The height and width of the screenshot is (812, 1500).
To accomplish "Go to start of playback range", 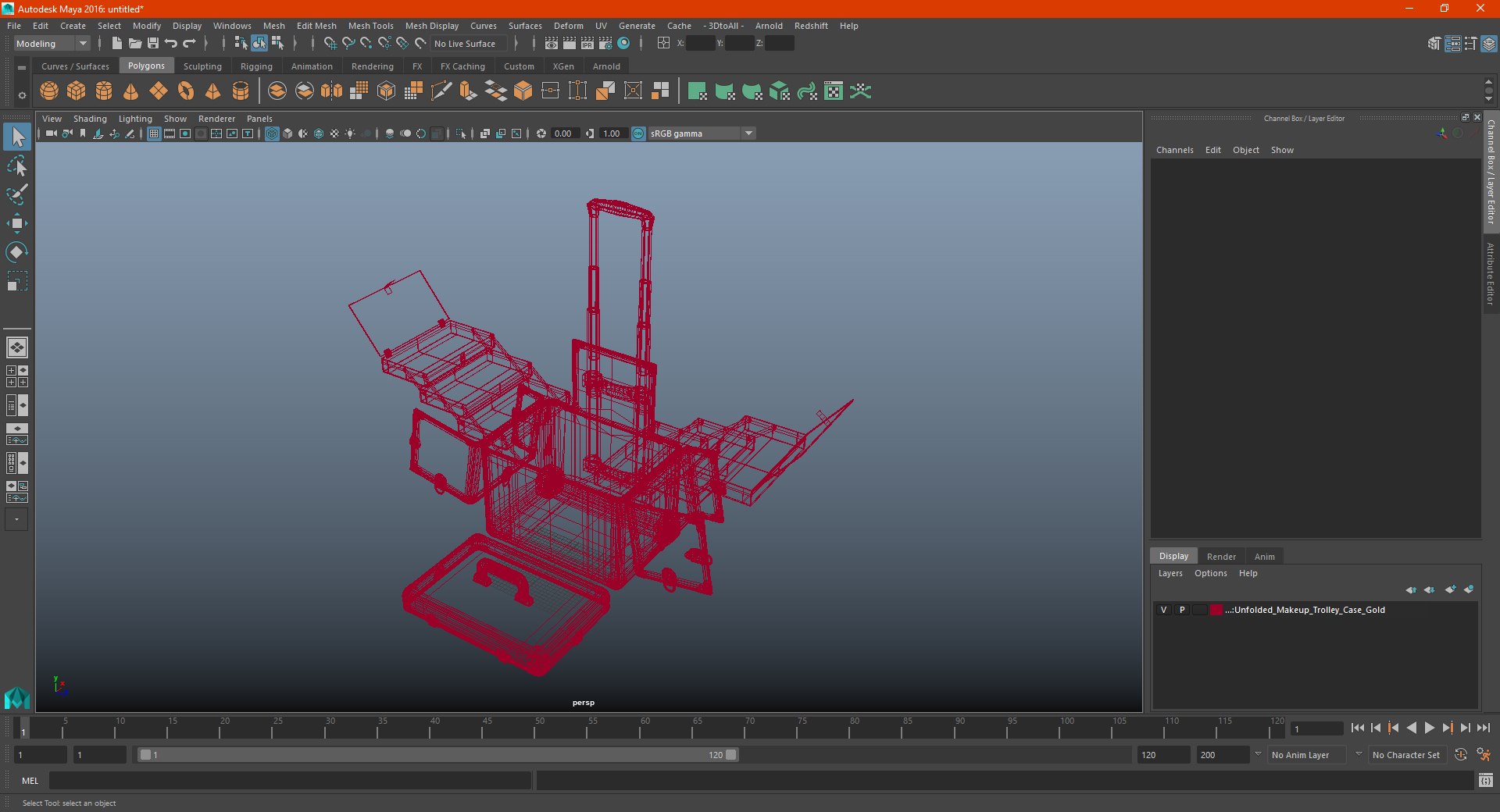I will pos(1357,728).
